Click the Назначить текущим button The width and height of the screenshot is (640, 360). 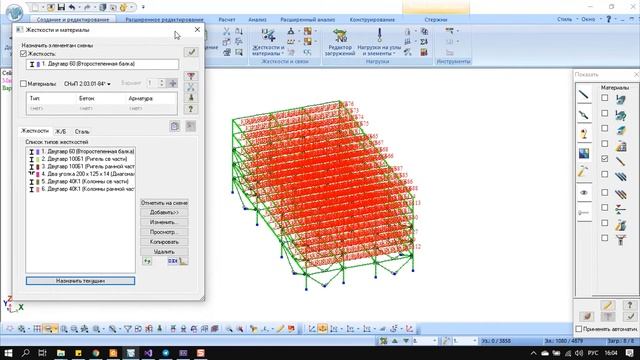click(x=80, y=281)
